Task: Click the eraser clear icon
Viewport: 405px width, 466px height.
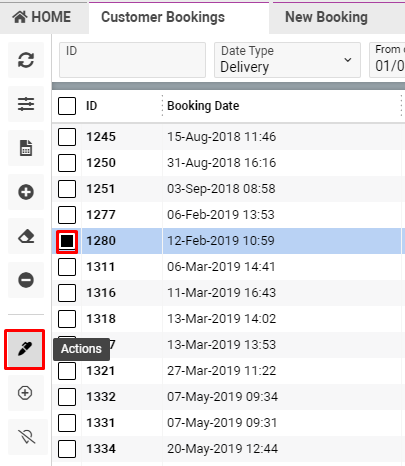Action: click(x=26, y=236)
